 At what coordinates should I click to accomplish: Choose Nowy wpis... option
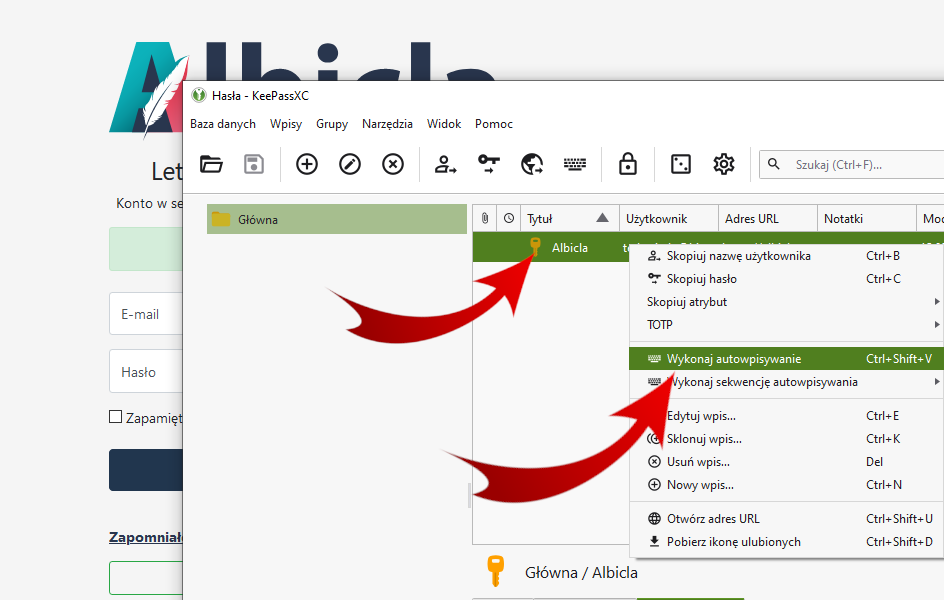click(786, 484)
